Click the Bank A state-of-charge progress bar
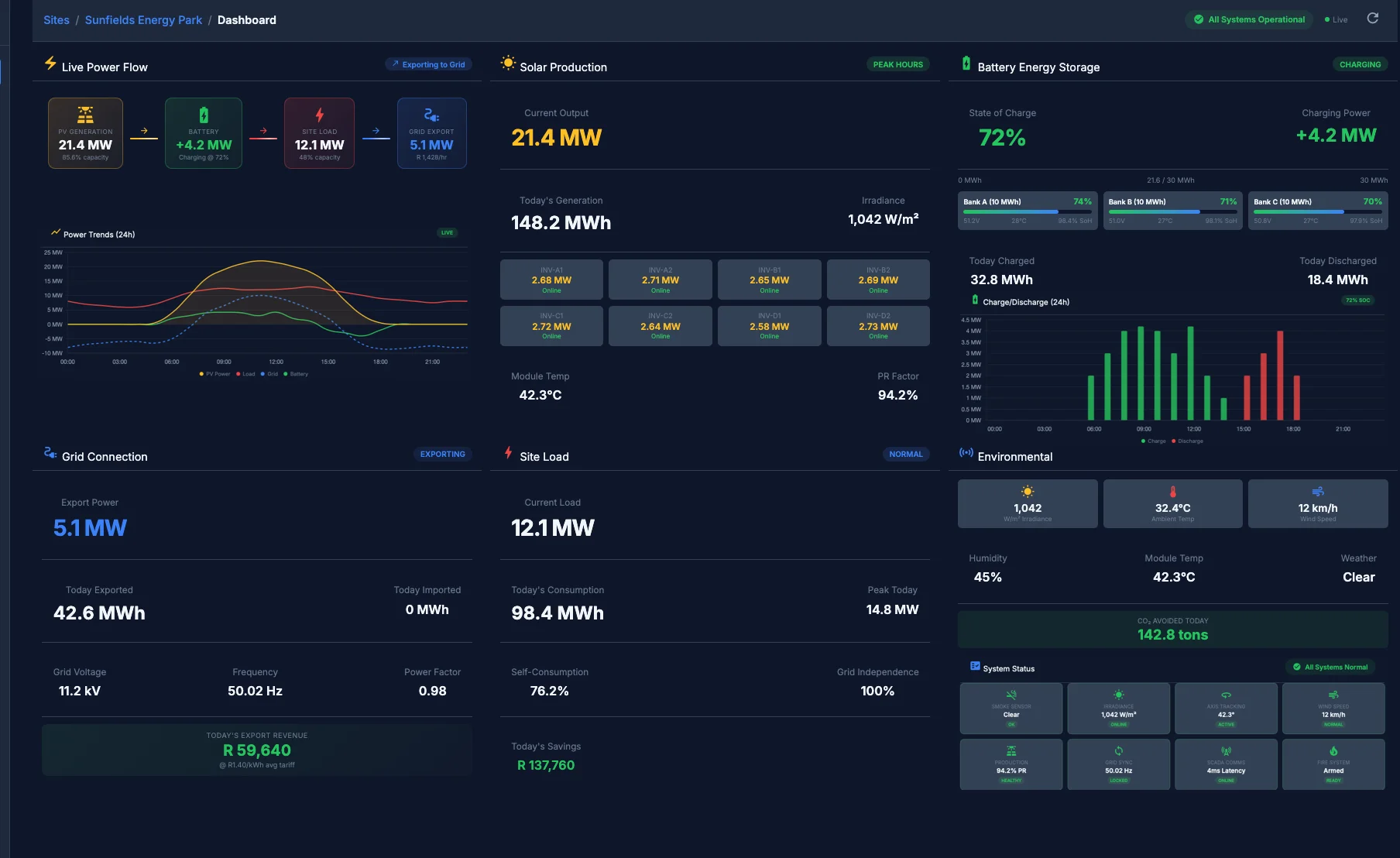1400x858 pixels. (x=1018, y=211)
